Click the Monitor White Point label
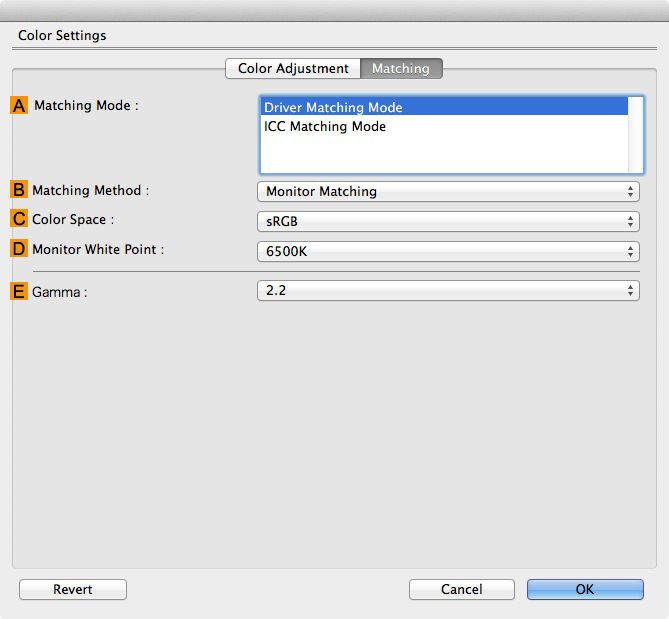 98,249
